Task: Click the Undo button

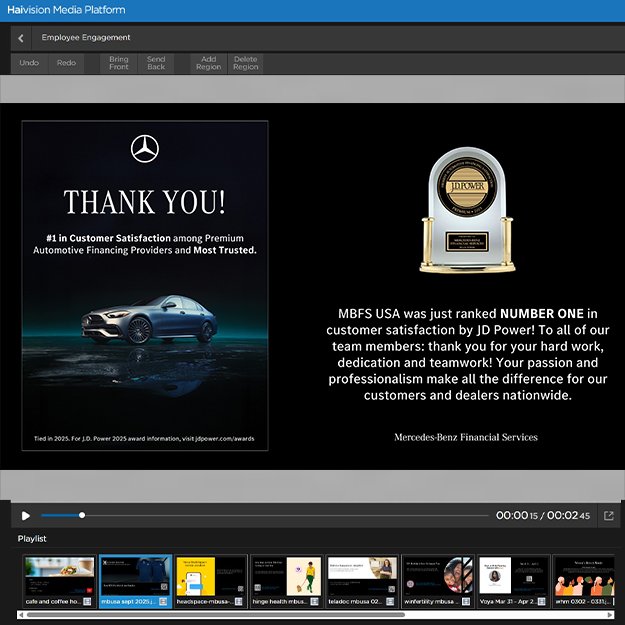Action: point(29,63)
